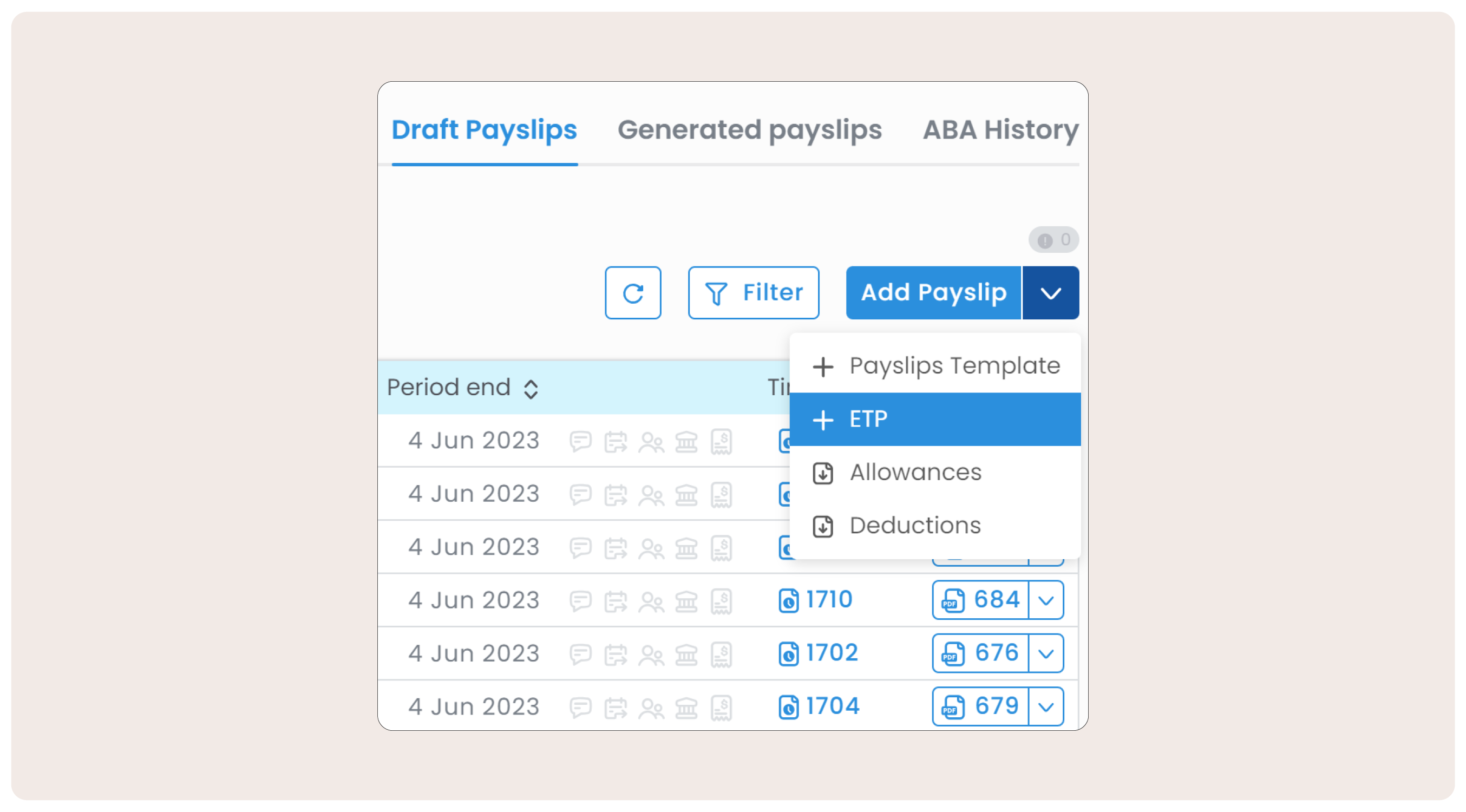
Task: Switch to Generated payslips tab
Action: 749,130
